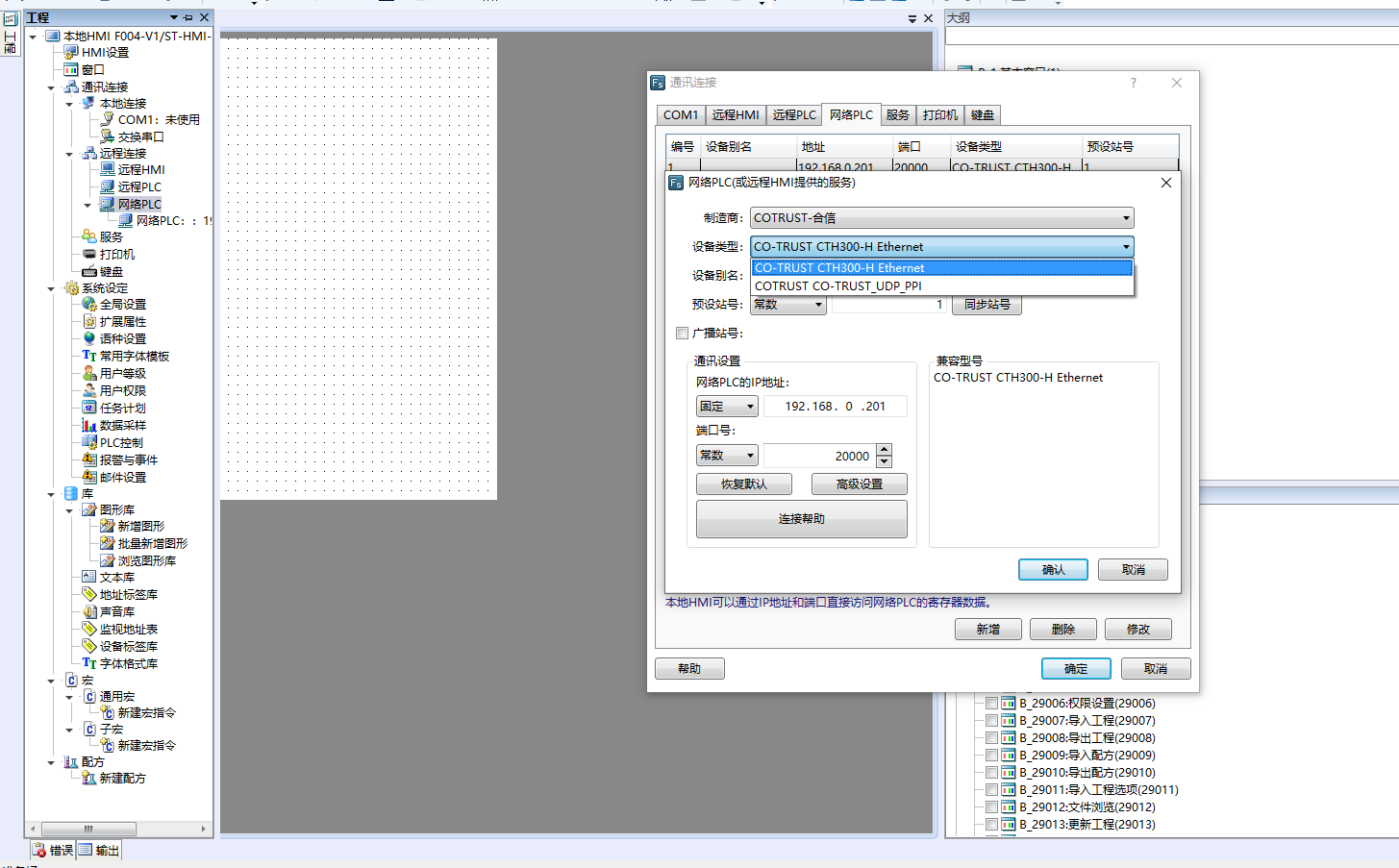Switch to the 远程PLC tab

coord(794,115)
